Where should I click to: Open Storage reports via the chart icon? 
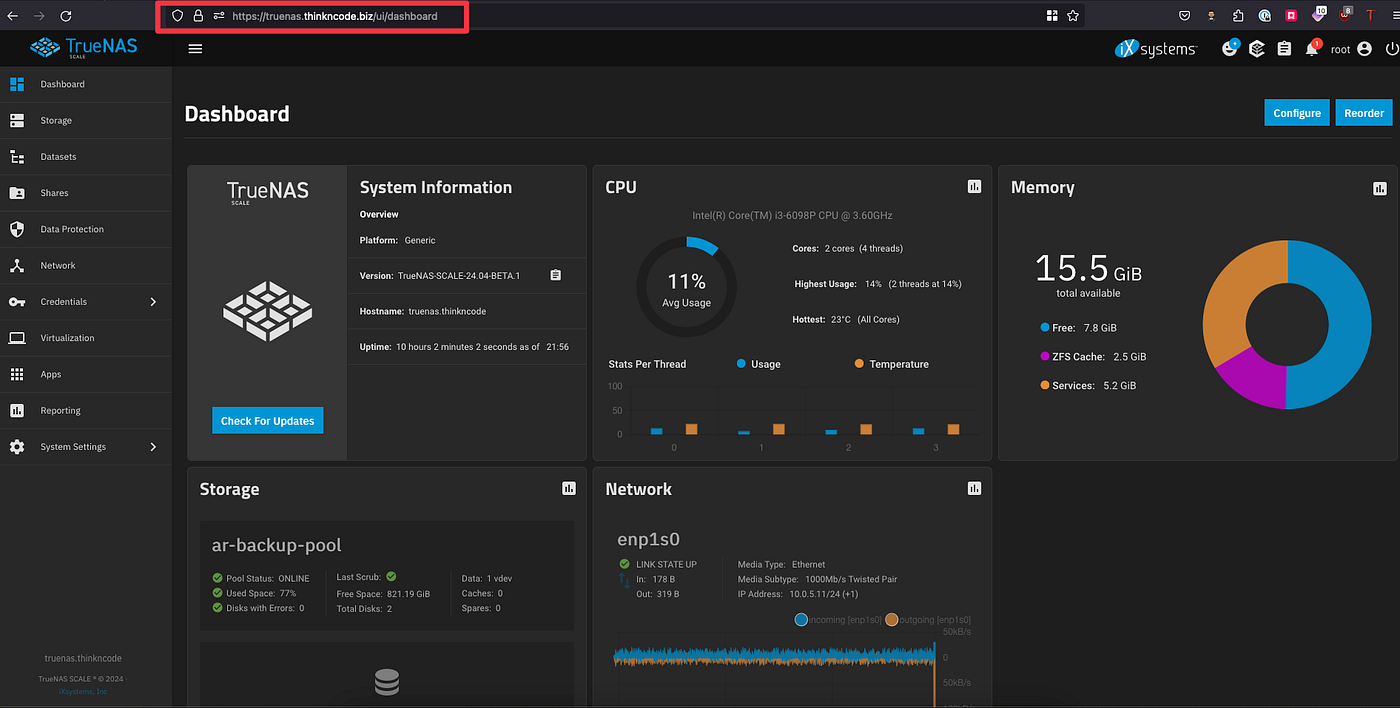point(569,488)
